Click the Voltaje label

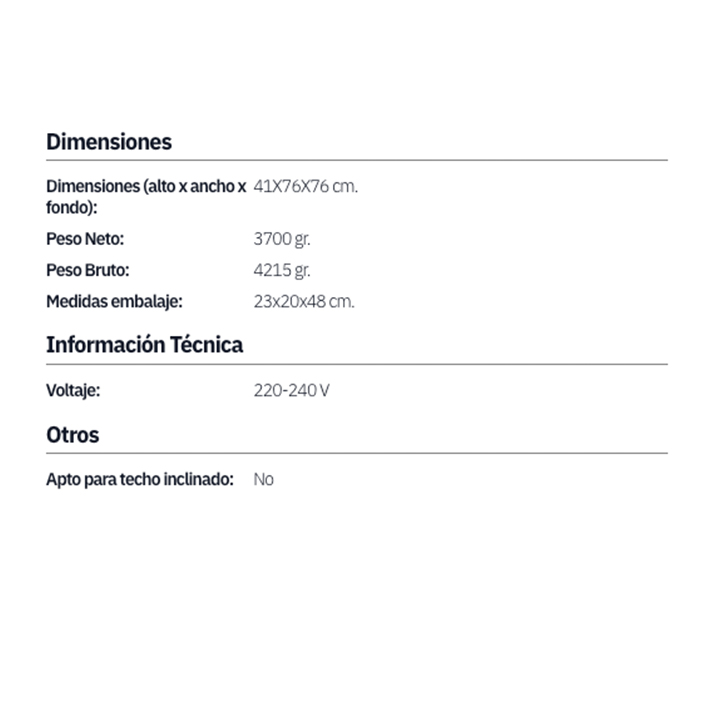click(x=73, y=390)
